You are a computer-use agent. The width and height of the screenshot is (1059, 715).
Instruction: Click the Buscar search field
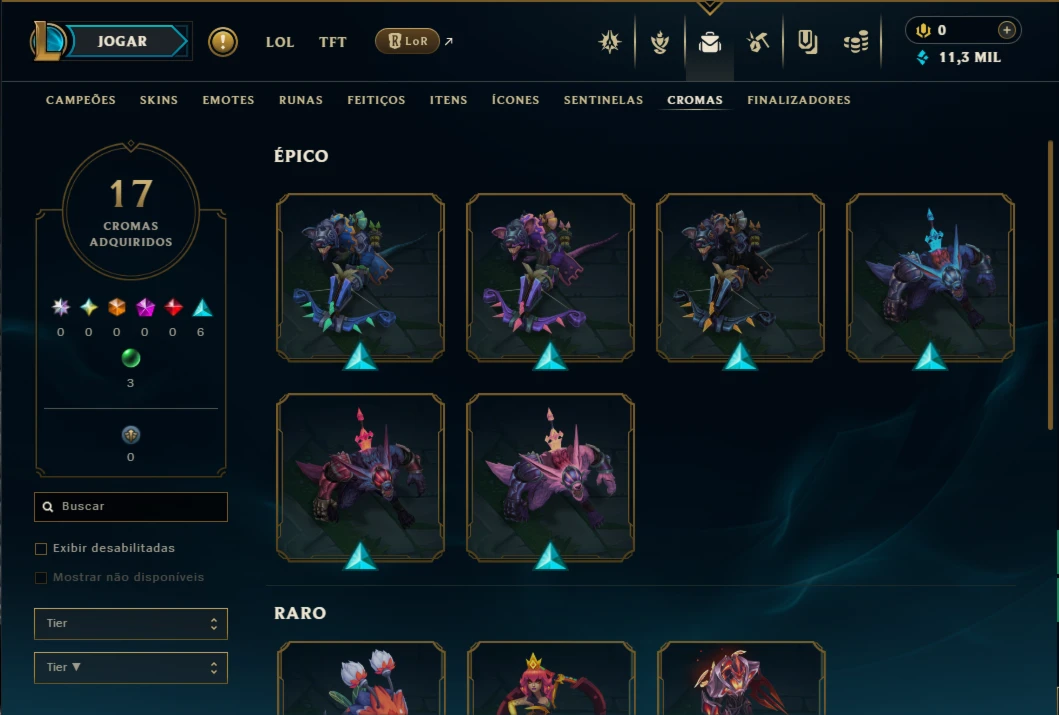[x=131, y=507]
